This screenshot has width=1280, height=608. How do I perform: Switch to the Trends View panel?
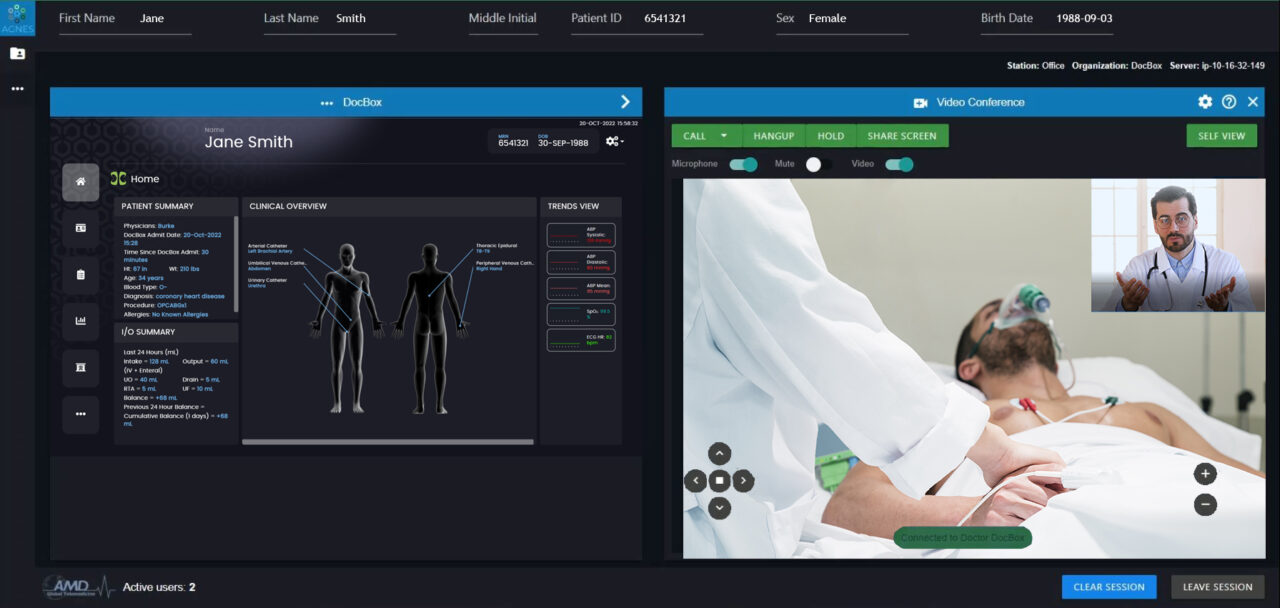point(580,206)
